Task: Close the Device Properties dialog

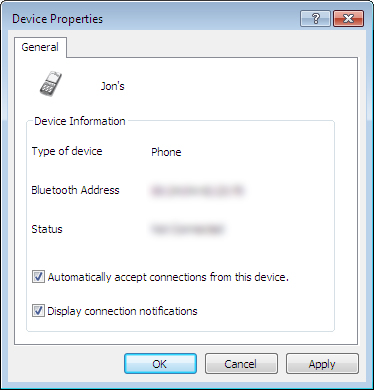Action: click(348, 18)
